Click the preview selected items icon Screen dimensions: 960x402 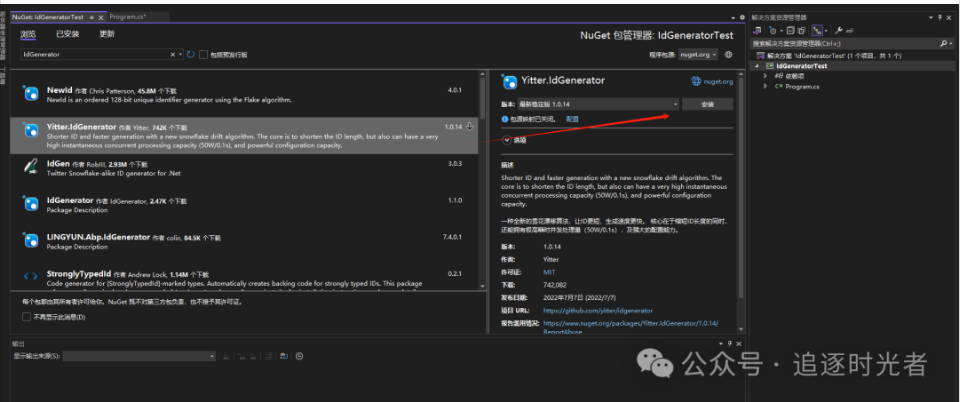850,30
